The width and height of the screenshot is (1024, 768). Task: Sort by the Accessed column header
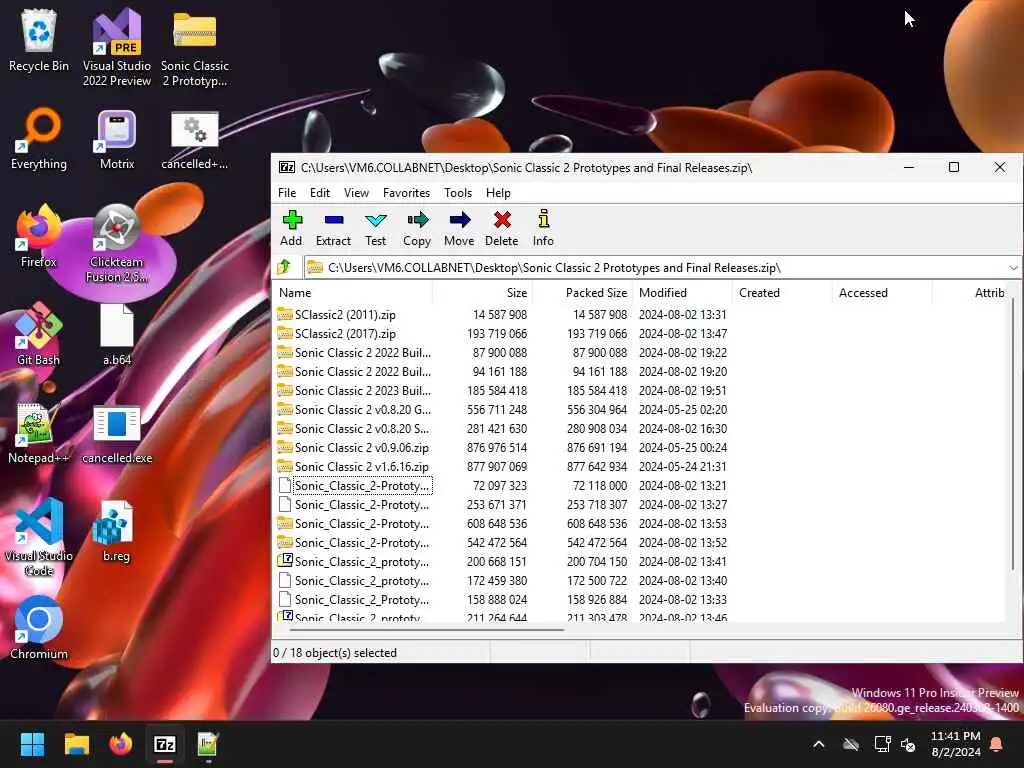[883, 293]
